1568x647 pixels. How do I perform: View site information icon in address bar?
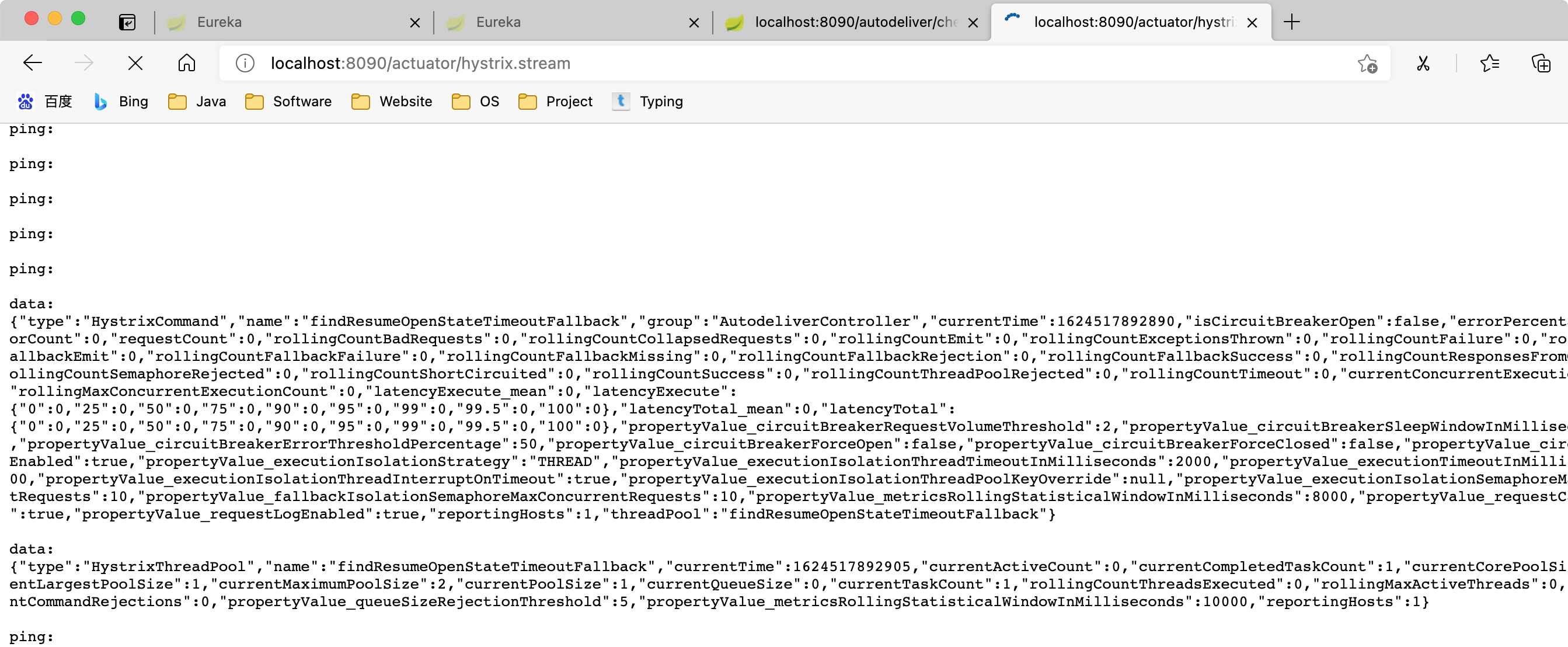pyautogui.click(x=245, y=63)
